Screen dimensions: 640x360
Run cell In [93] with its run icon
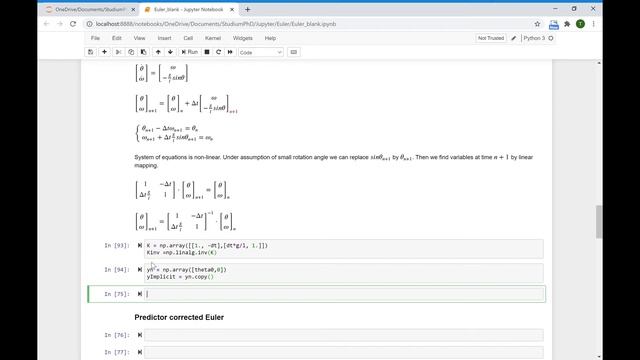pyautogui.click(x=140, y=245)
